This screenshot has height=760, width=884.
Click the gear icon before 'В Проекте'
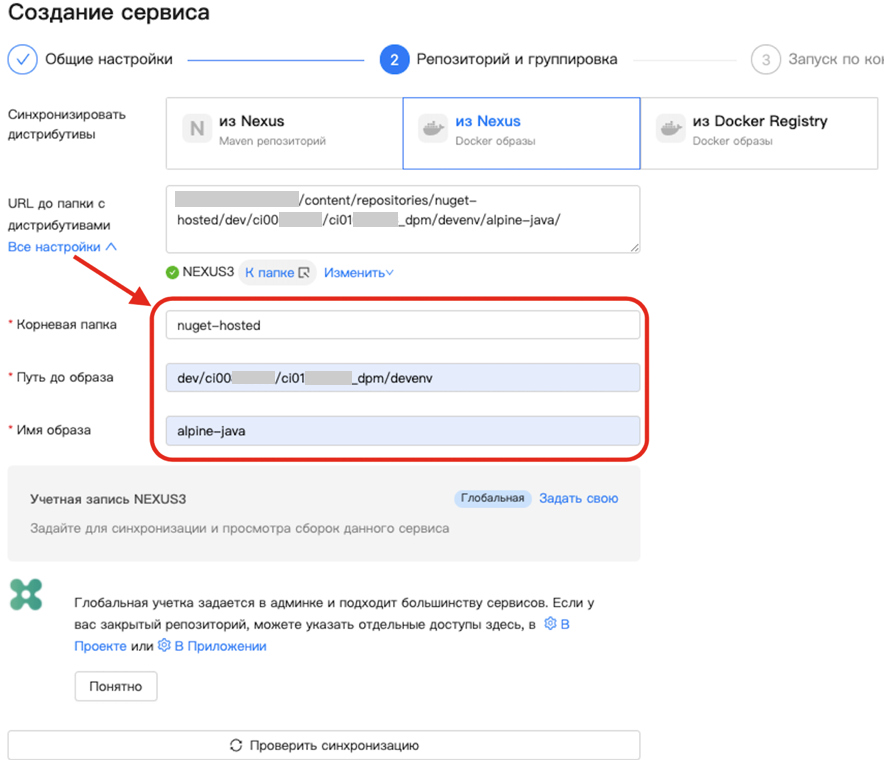pyautogui.click(x=549, y=624)
